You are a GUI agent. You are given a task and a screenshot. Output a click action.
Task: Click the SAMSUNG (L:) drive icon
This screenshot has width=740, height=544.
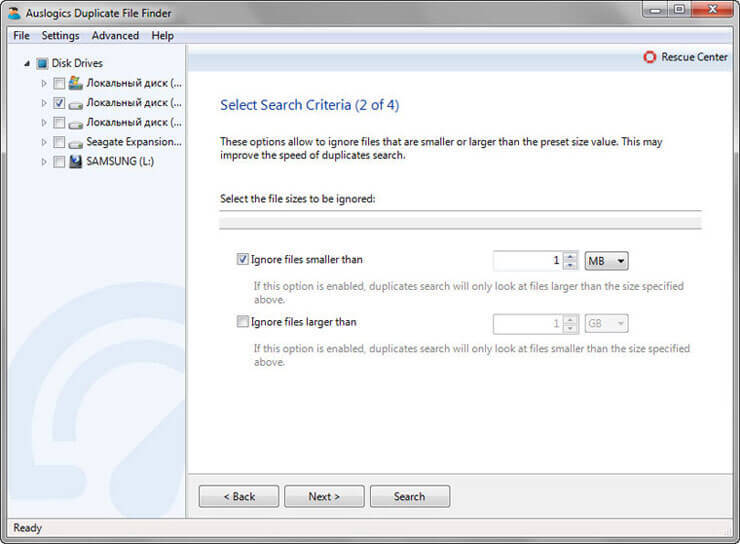[76, 161]
